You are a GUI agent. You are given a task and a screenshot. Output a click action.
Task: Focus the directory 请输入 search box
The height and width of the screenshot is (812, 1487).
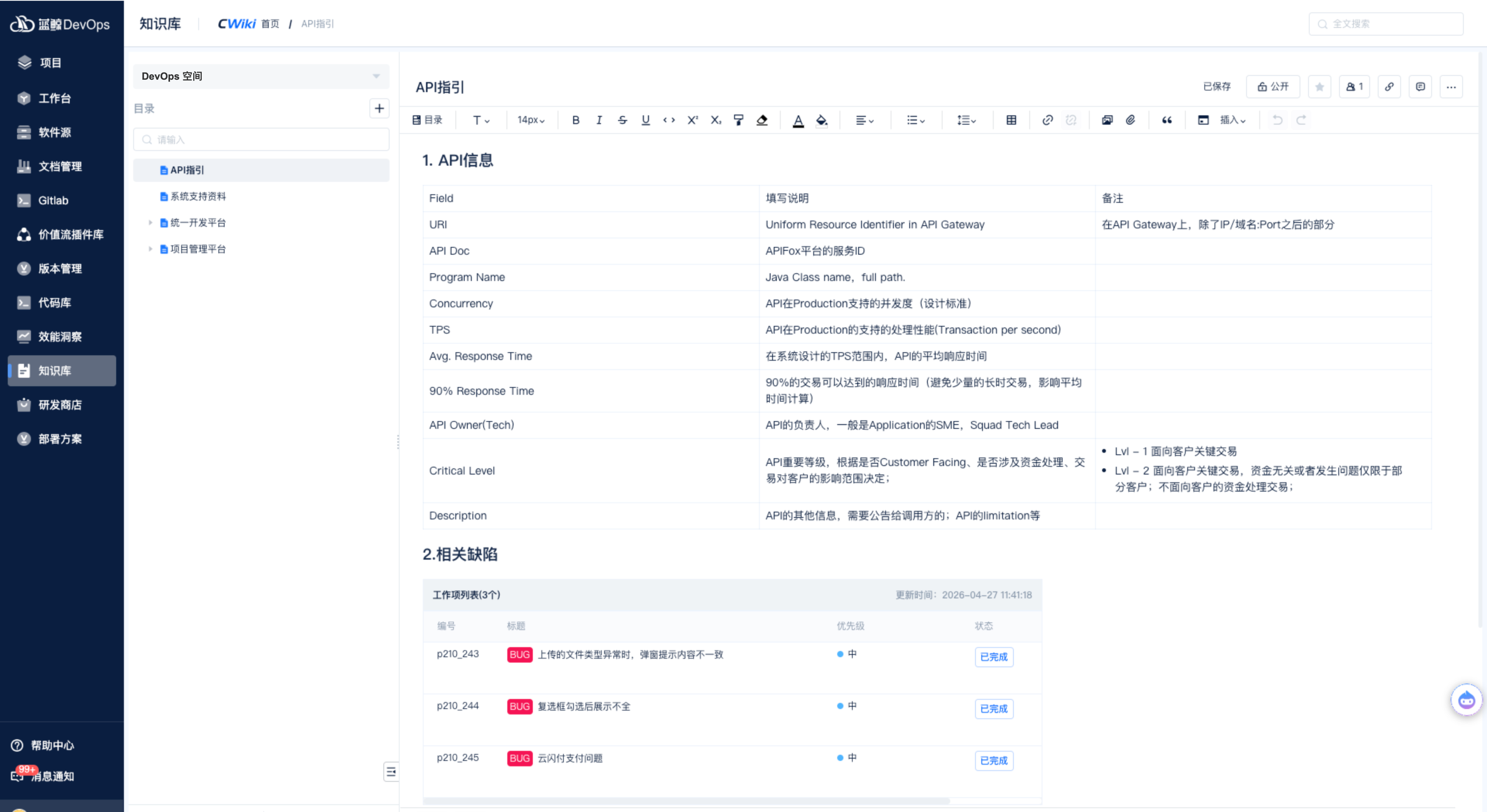click(261, 140)
